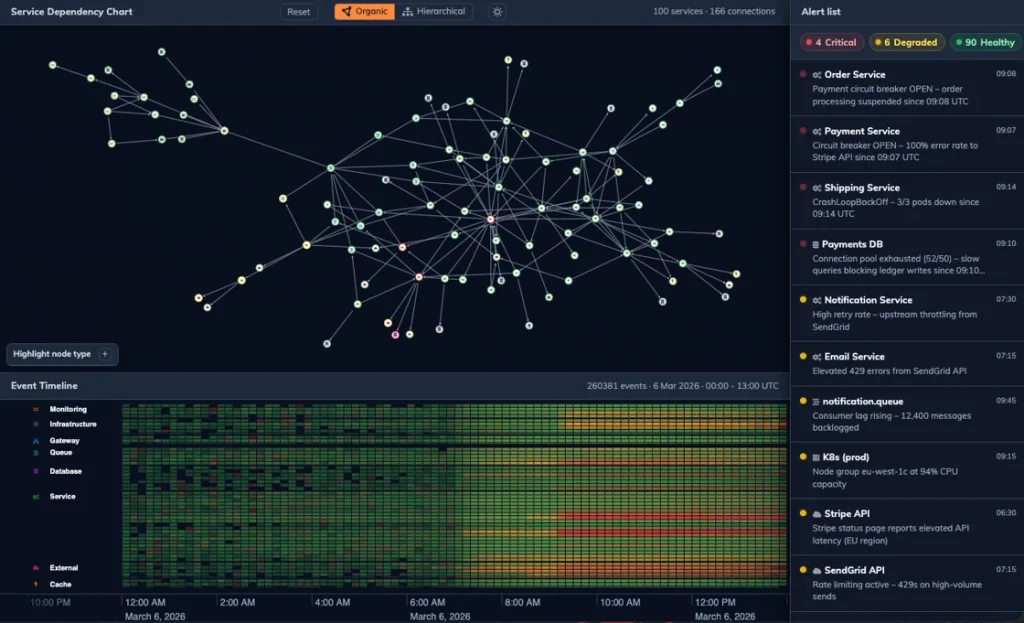This screenshot has width=1024, height=623.
Task: Click the Payments DB database icon
Action: coord(816,245)
